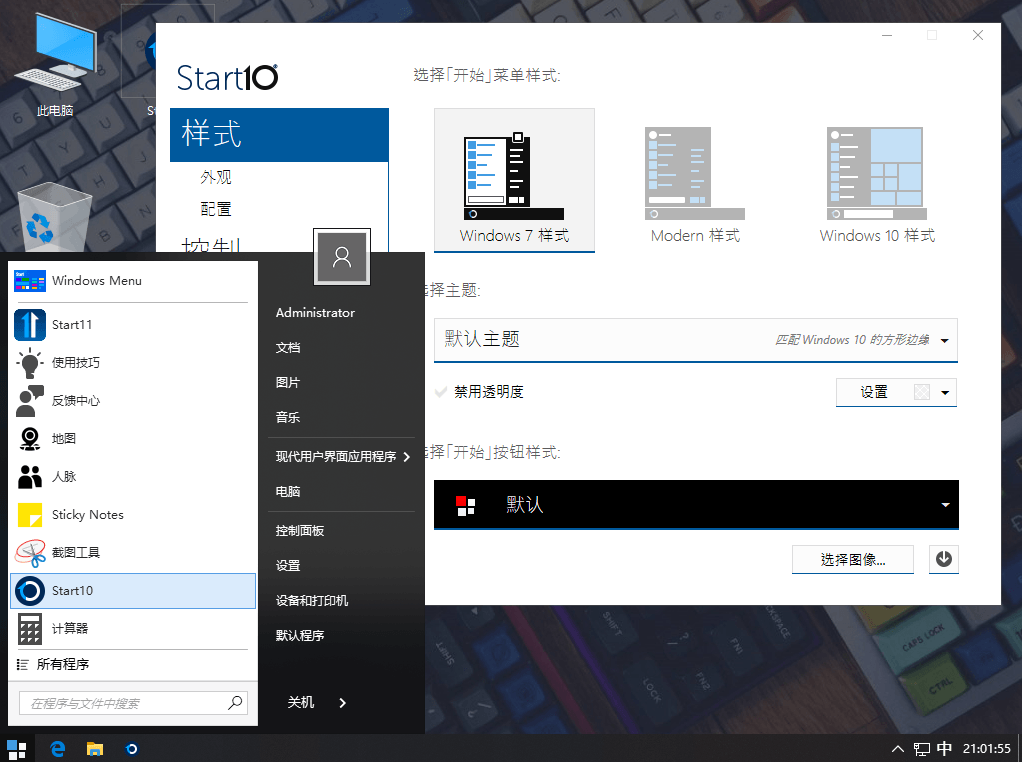The height and width of the screenshot is (762, 1022).
Task: Click the Administrator user avatar picture
Action: click(342, 257)
